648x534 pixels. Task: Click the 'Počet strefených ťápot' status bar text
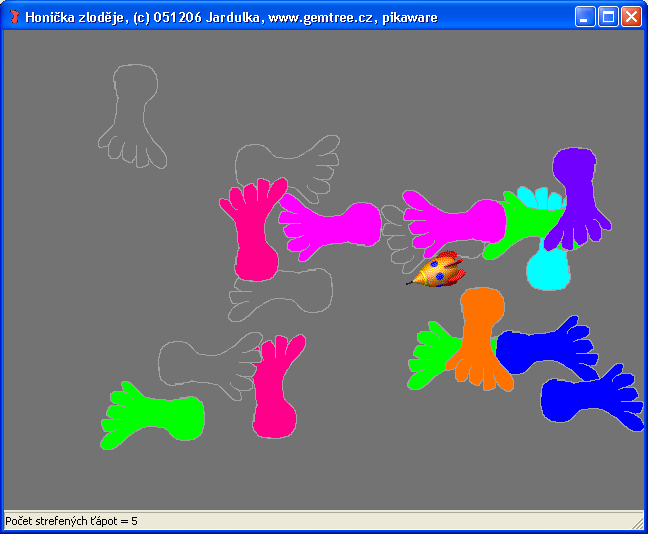pyautogui.click(x=71, y=522)
